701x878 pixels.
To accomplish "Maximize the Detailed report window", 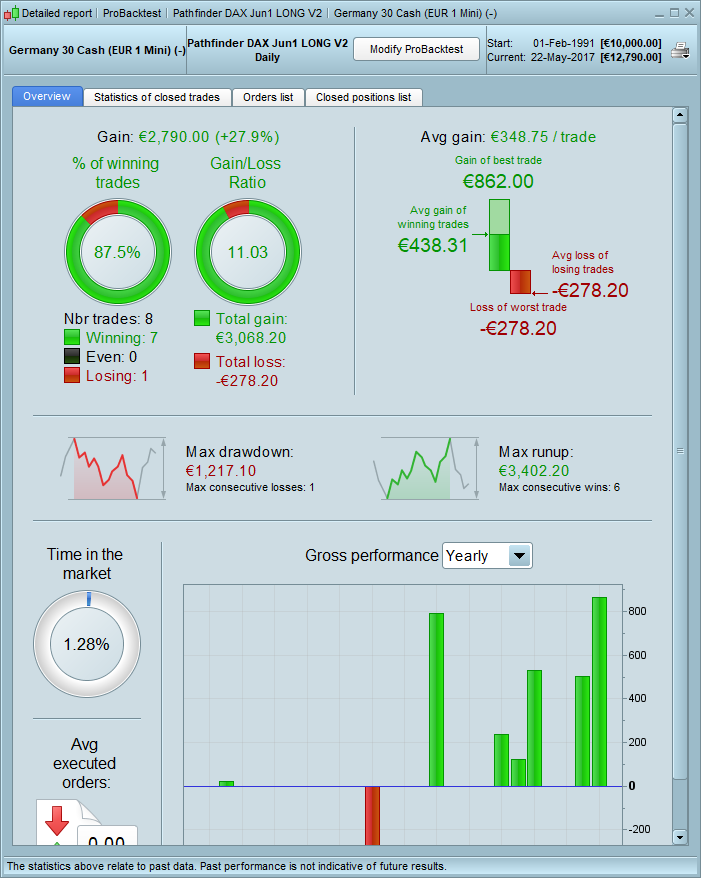I will pos(675,13).
